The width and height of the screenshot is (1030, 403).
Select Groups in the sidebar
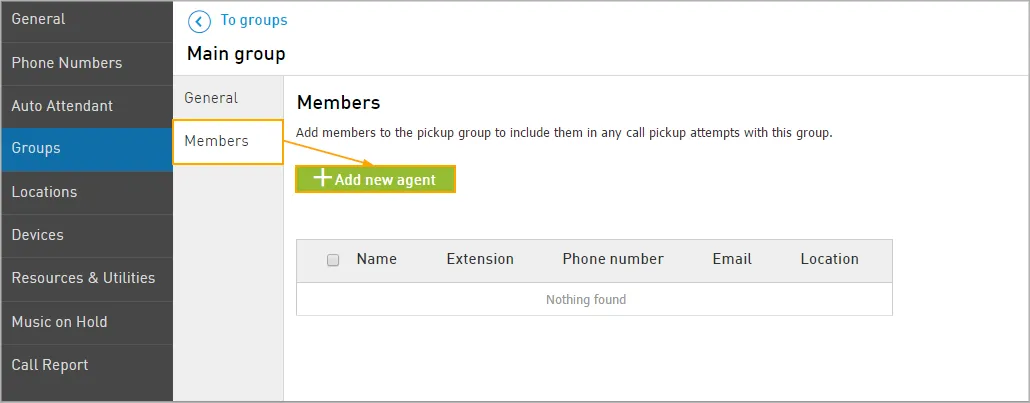tap(87, 149)
